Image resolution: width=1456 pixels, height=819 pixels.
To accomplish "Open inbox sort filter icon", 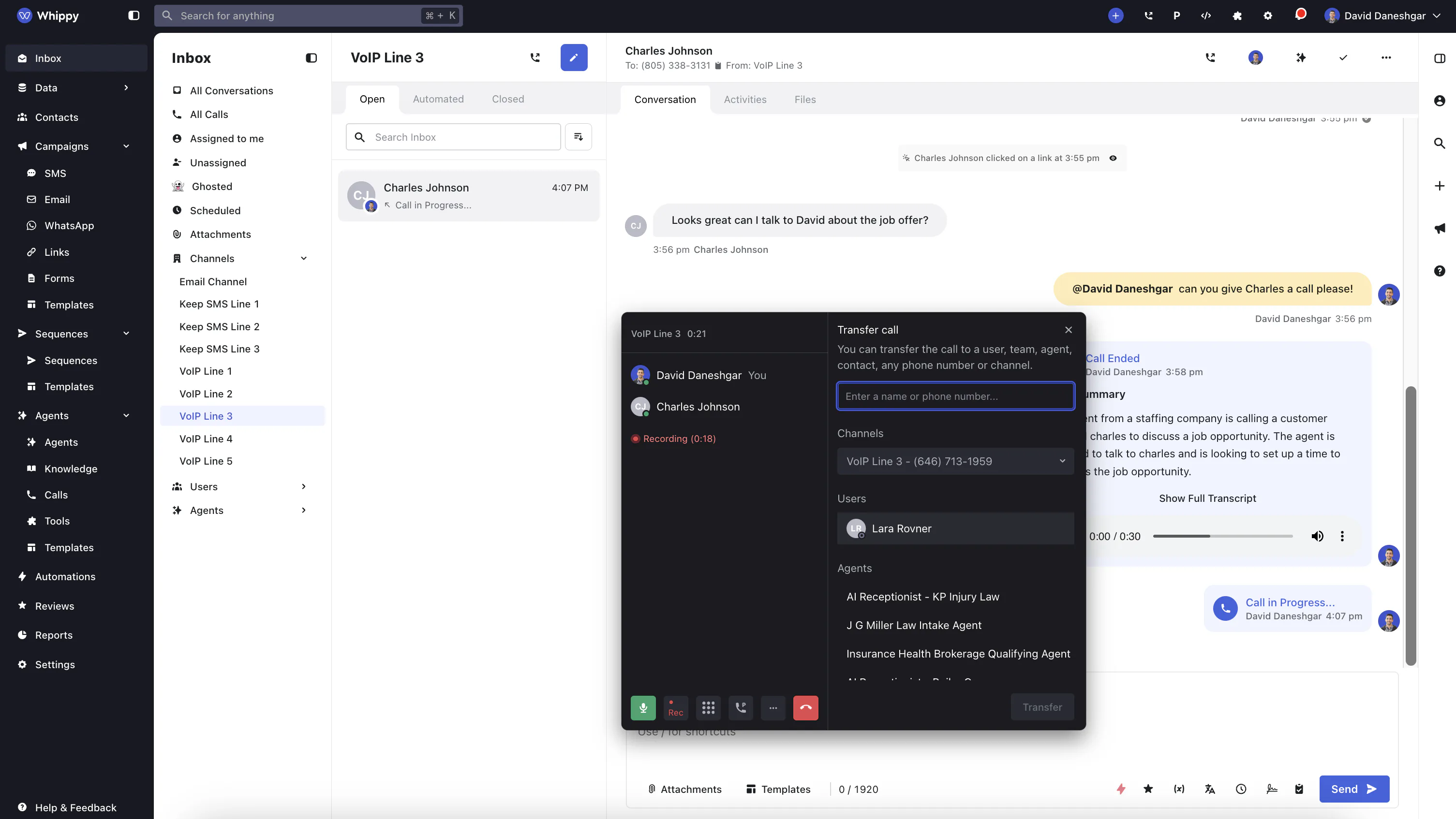I will [x=578, y=137].
